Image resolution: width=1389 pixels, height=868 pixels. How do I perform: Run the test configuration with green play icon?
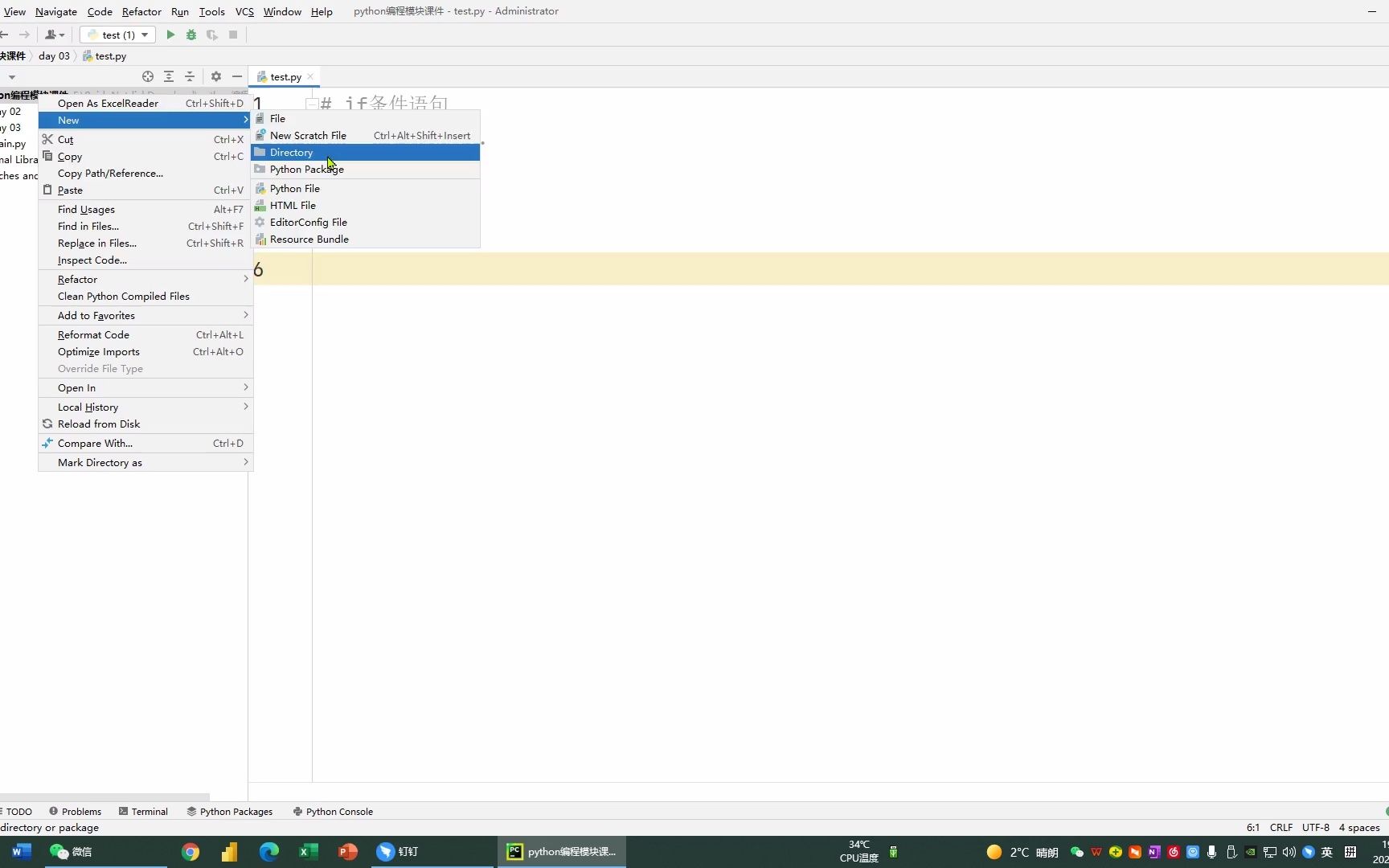pos(170,35)
